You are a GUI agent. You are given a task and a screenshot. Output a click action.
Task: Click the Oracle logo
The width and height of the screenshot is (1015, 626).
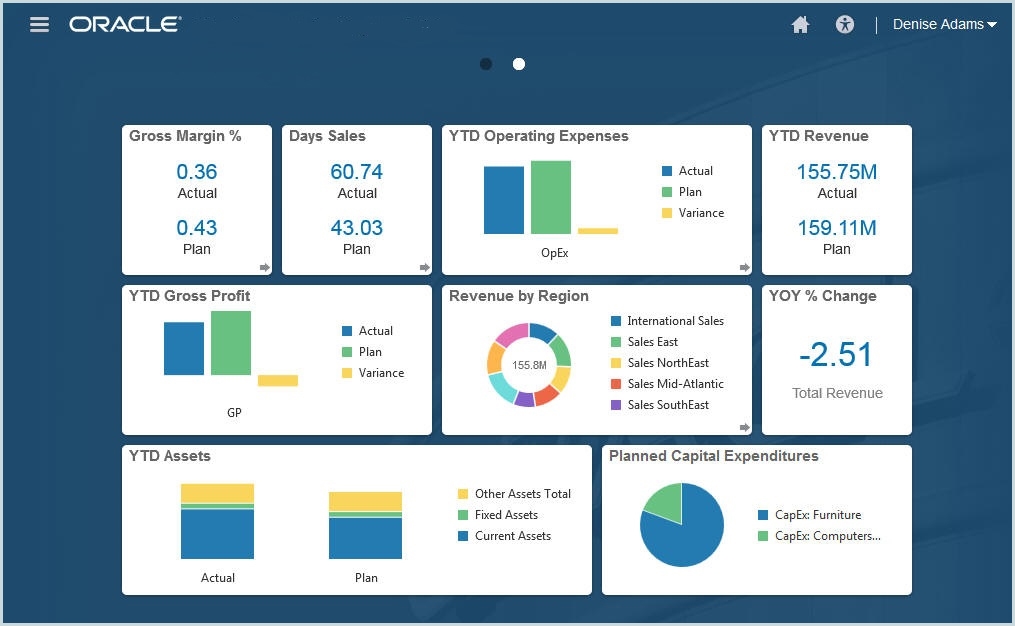point(125,25)
